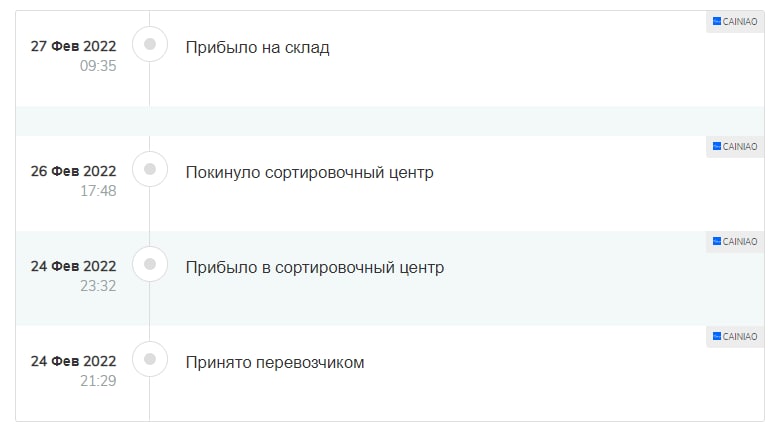
Task: Select the time stamp 21:29
Action: click(98, 380)
